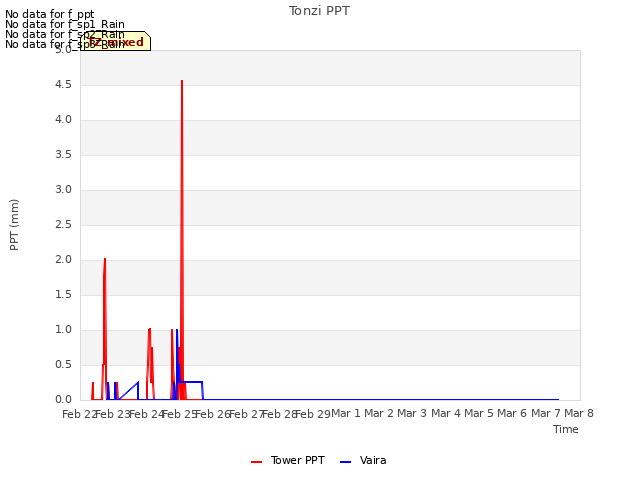Click the 3.0 y-axis tick label
This screenshot has height=480, width=640.
[x=63, y=189]
